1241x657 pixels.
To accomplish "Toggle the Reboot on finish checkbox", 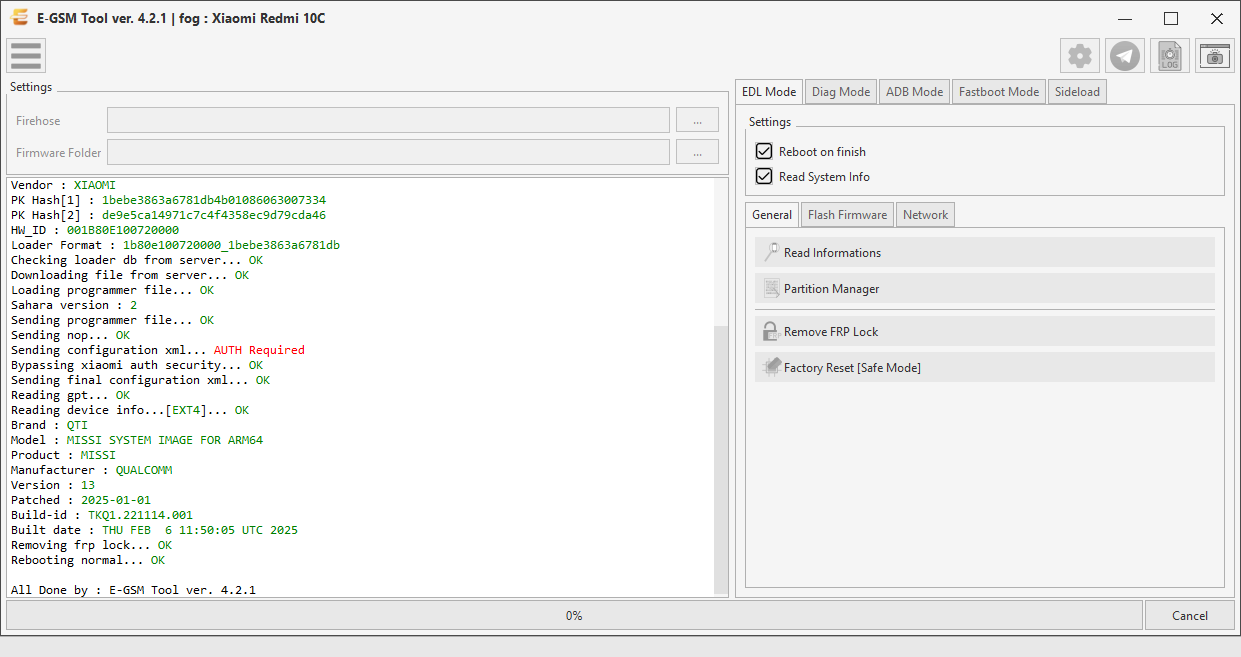I will click(x=764, y=151).
